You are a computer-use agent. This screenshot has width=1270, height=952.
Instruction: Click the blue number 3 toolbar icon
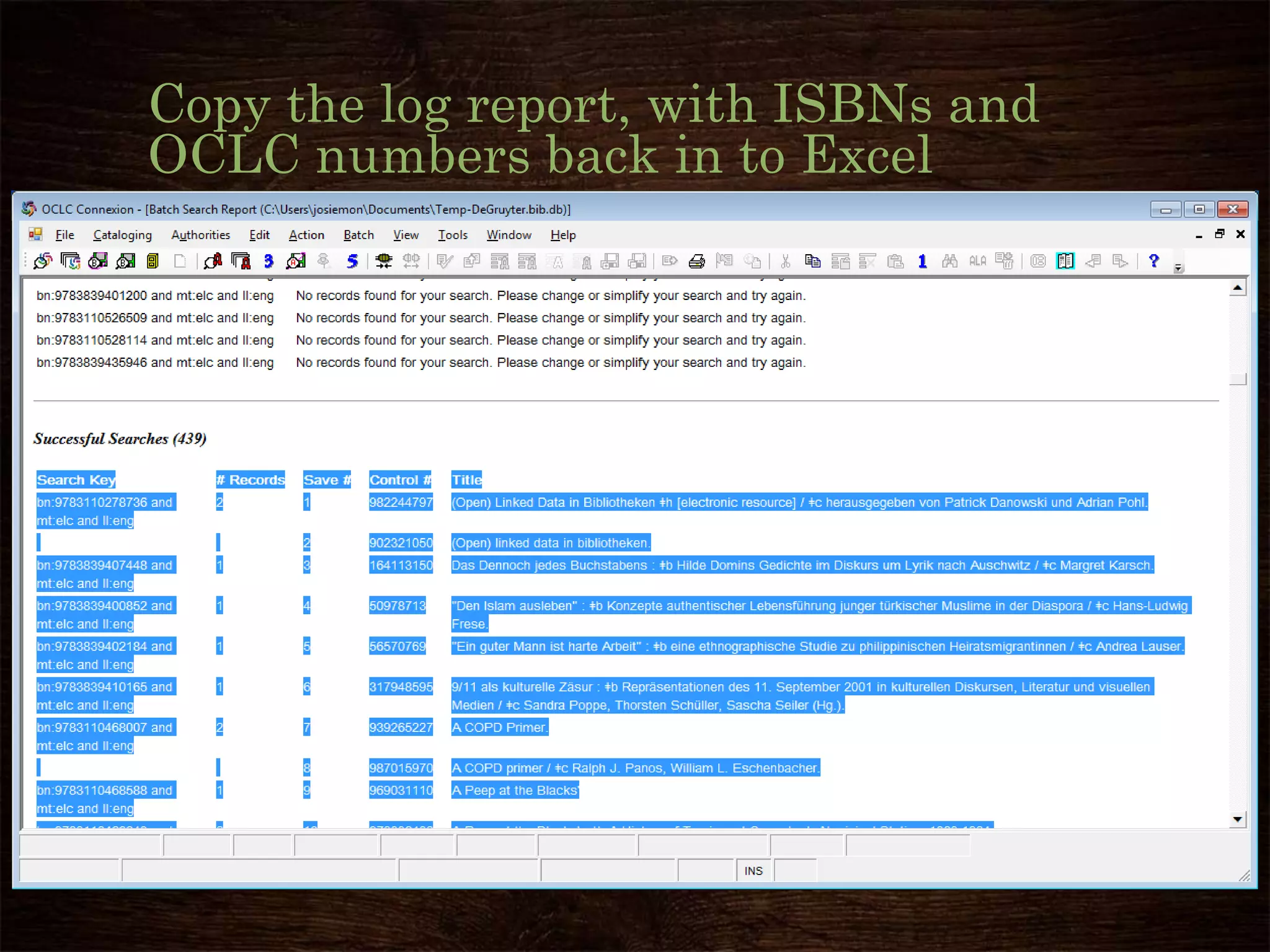click(269, 261)
